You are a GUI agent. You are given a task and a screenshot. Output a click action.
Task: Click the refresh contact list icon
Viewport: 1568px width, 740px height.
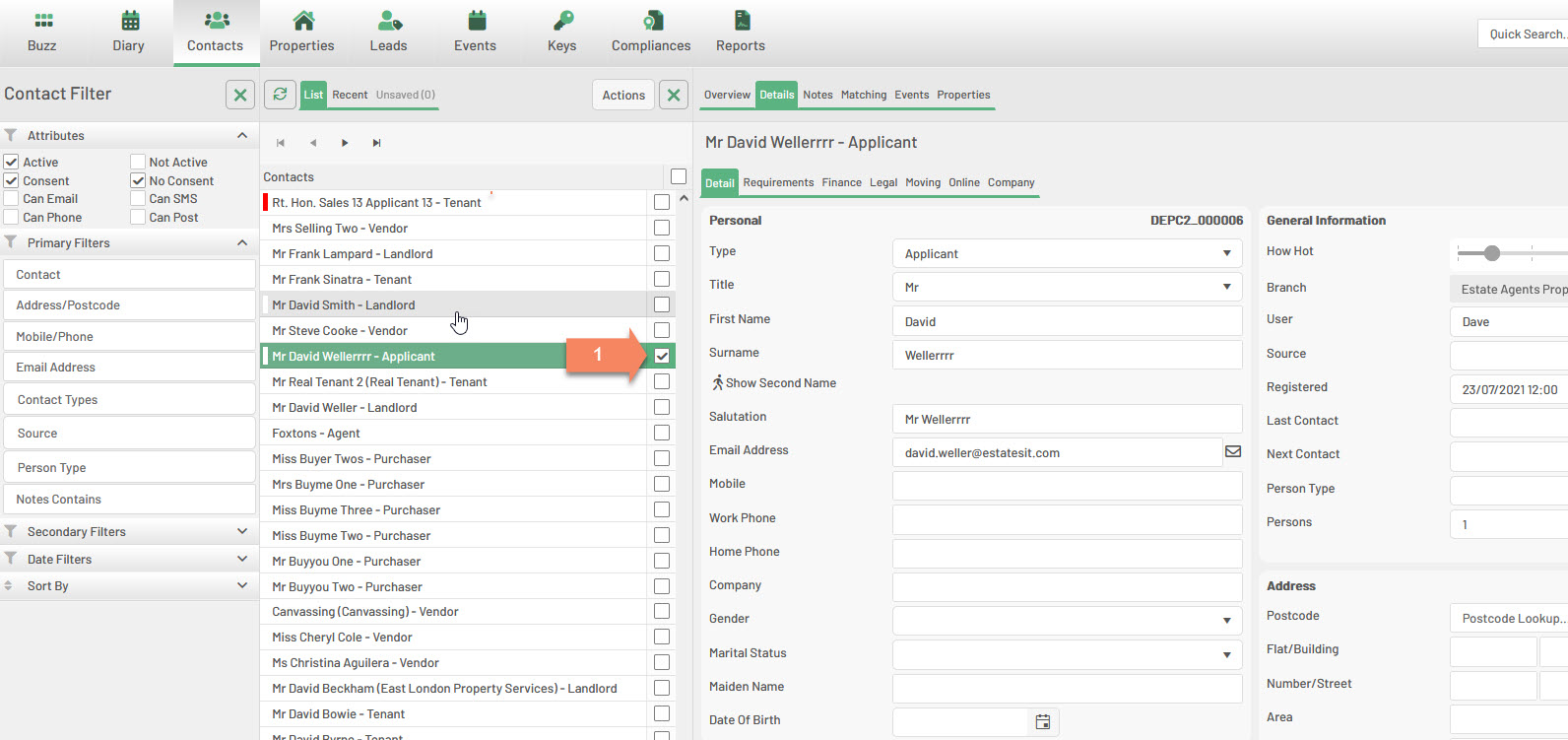(x=281, y=95)
